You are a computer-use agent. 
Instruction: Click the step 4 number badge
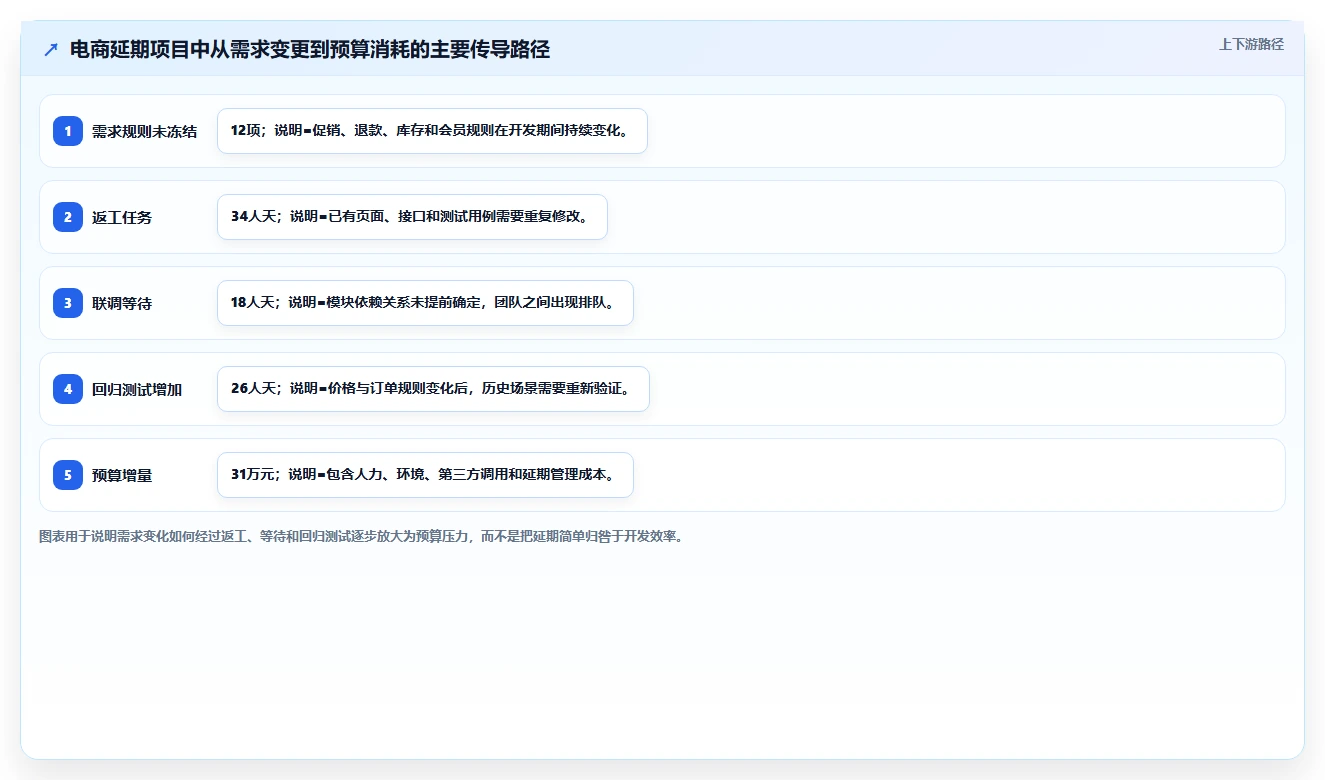[68, 389]
